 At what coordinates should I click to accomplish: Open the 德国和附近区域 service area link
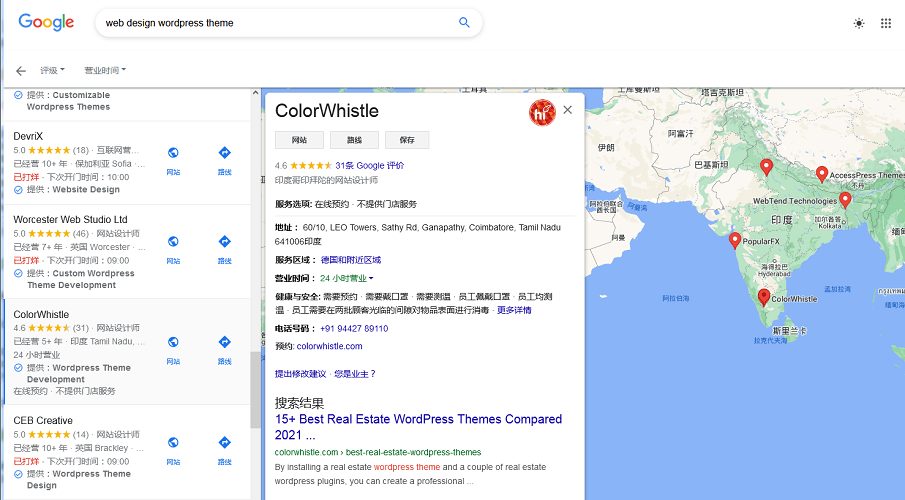(351, 260)
